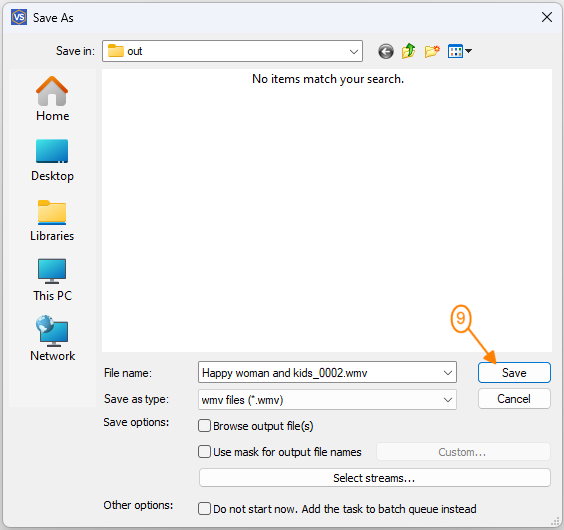Click the Save button
Image resolution: width=564 pixels, height=530 pixels.
[514, 373]
